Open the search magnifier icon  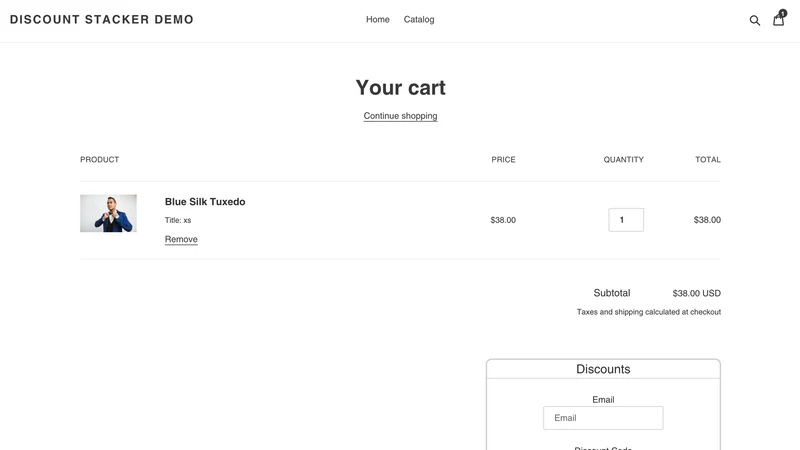755,20
